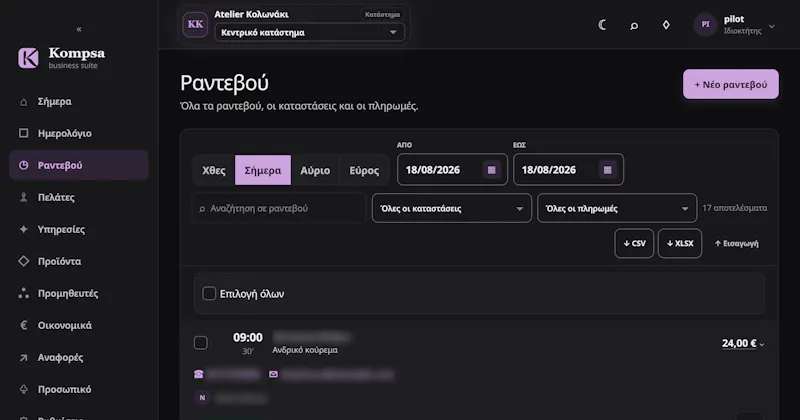The image size is (800, 420).
Task: Open the ΕΩΣ calendar picker icon
Action: coord(607,170)
